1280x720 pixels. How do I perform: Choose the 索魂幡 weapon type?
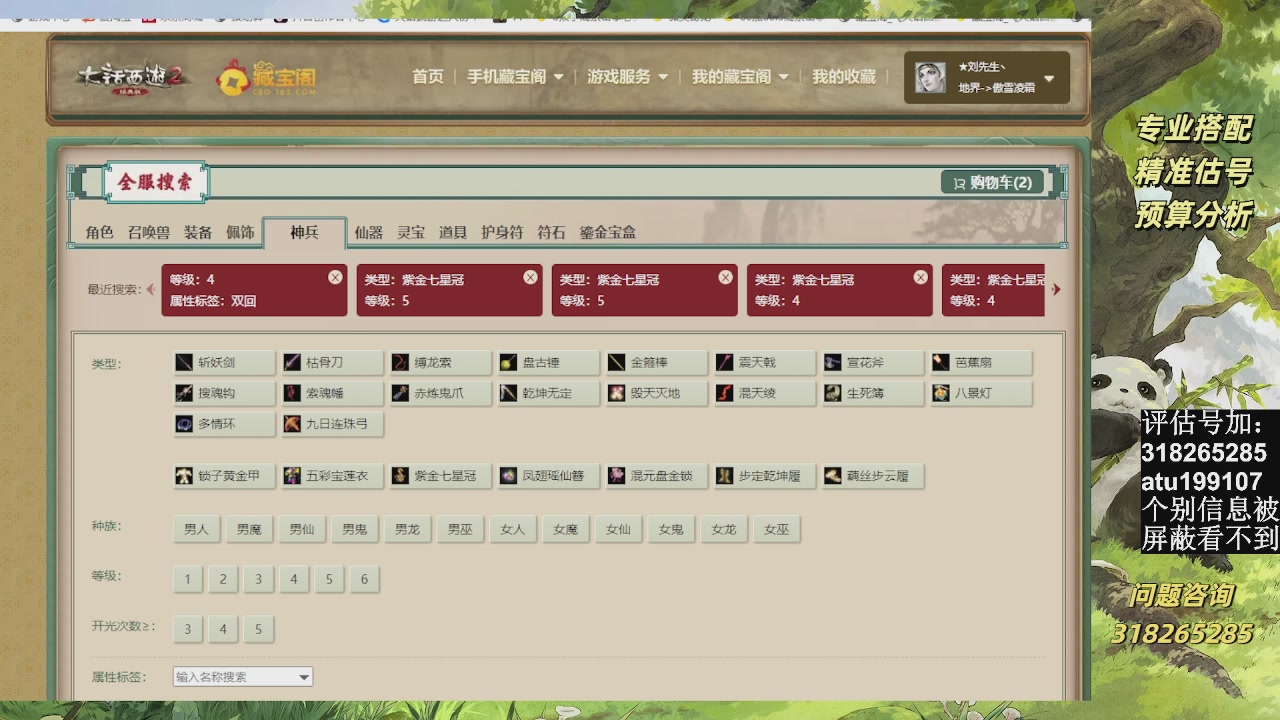pyautogui.click(x=332, y=393)
